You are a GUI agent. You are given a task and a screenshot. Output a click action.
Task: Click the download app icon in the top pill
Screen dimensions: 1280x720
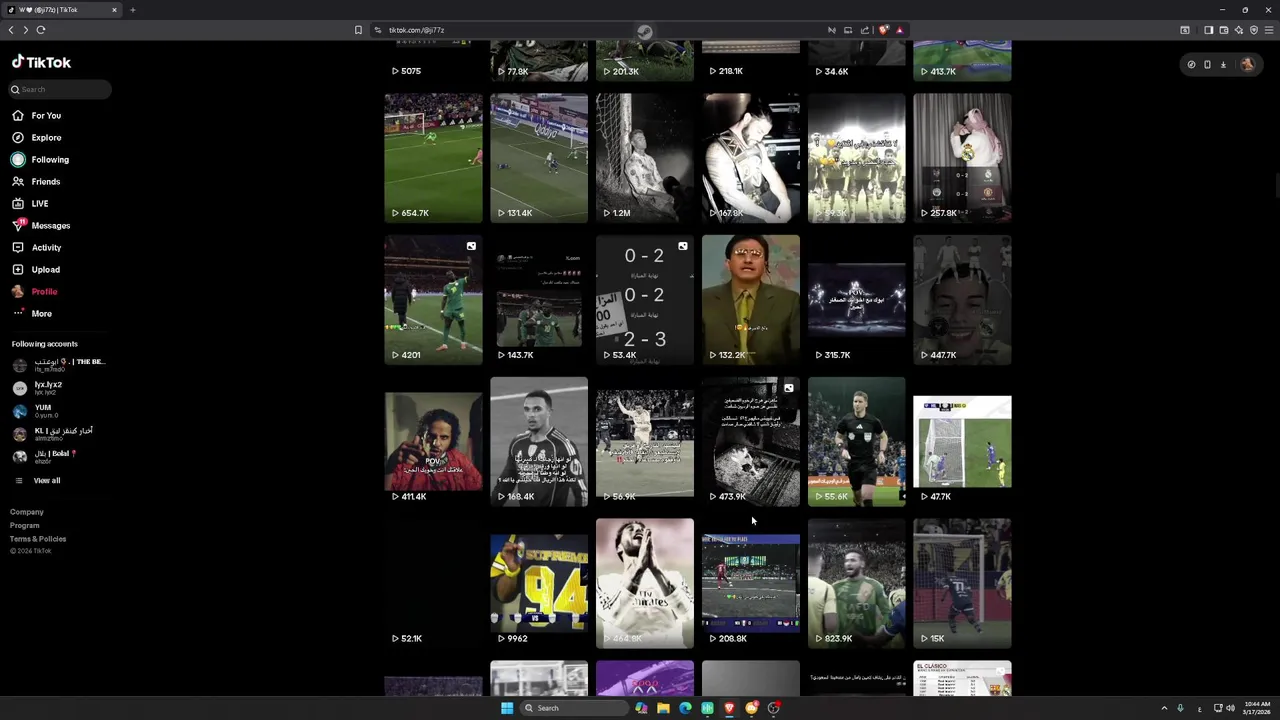click(1223, 64)
